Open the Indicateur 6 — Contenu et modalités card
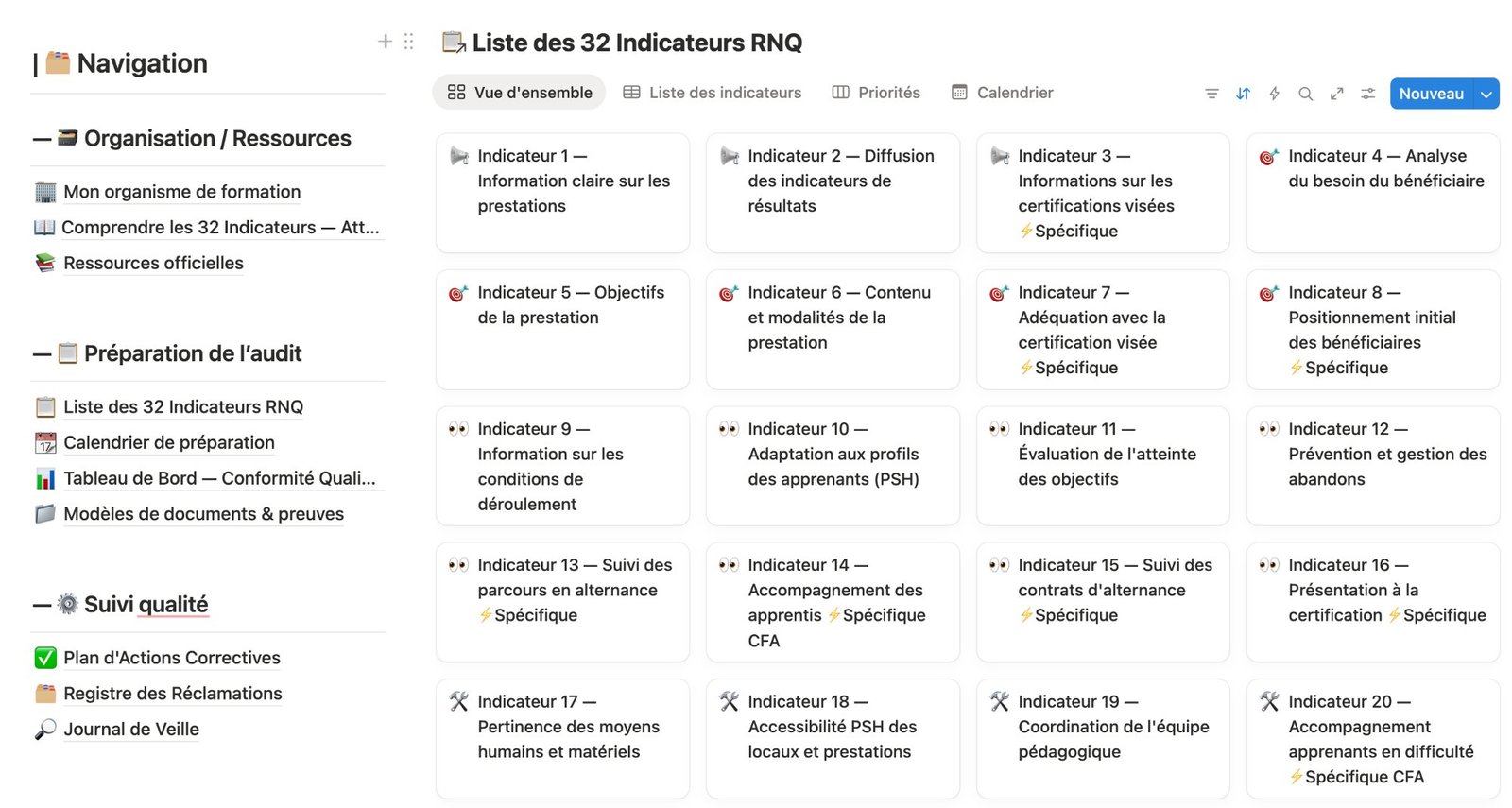Image resolution: width=1512 pixels, height=808 pixels. [x=833, y=330]
